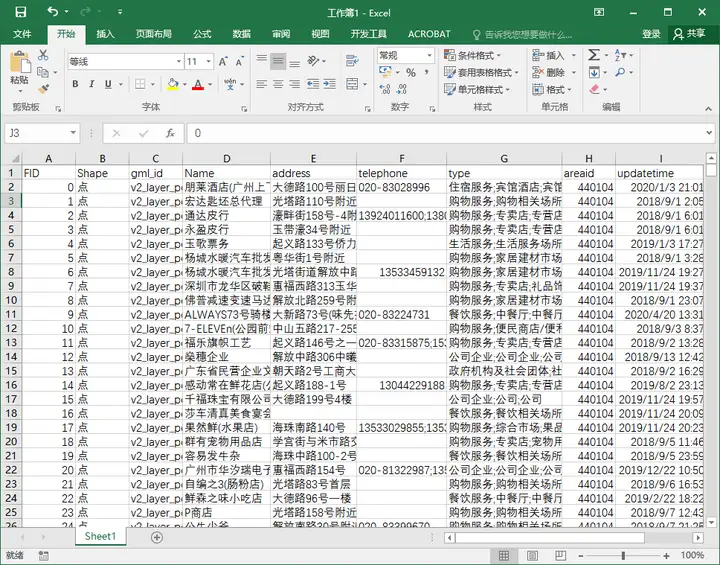Image resolution: width=720 pixels, height=565 pixels.
Task: Click the Find magnifier icon
Action: (620, 72)
